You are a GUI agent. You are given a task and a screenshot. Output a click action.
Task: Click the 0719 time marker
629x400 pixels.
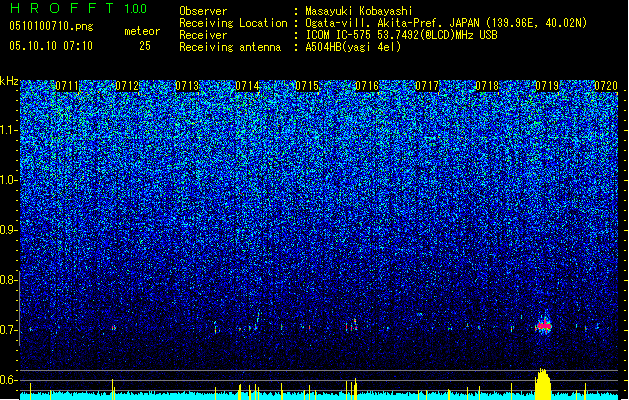(547, 86)
